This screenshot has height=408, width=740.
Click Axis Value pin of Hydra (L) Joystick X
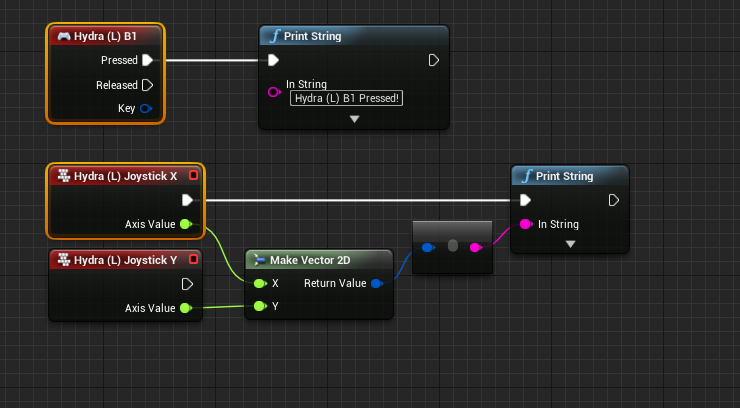(186, 224)
